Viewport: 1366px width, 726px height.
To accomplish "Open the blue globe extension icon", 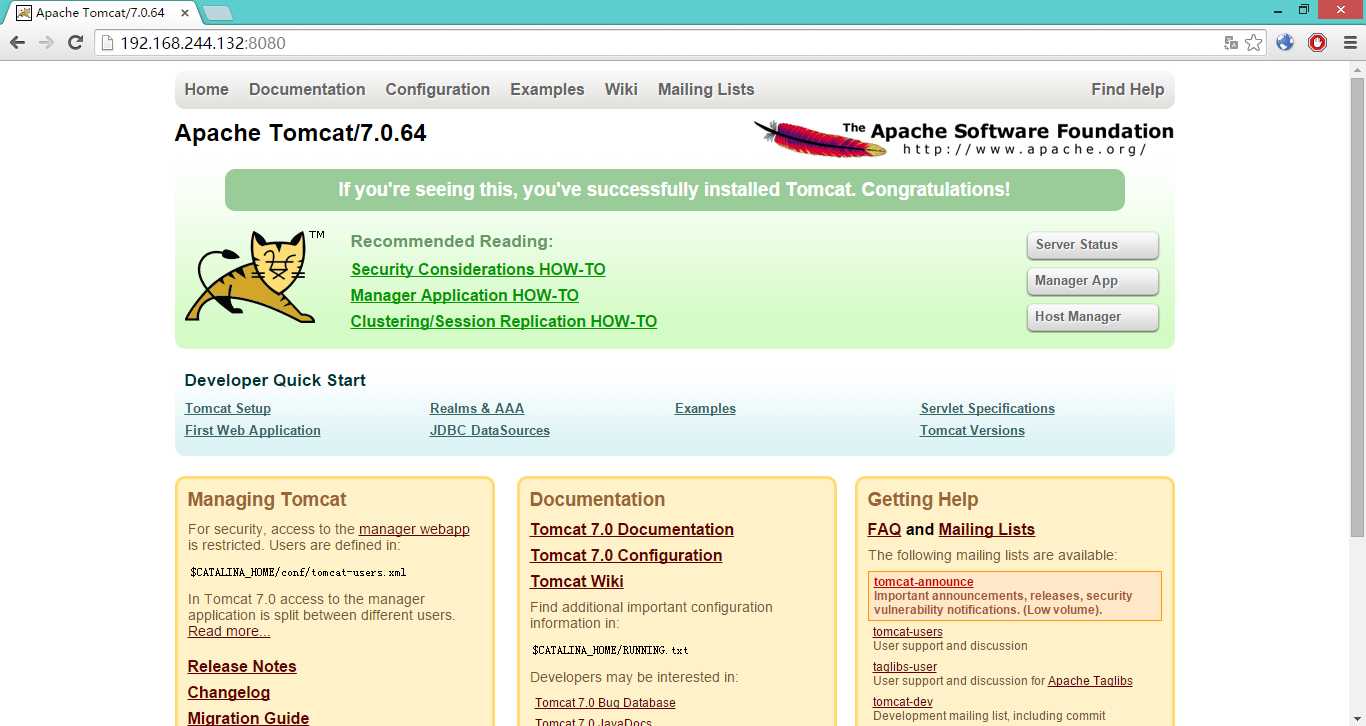I will pyautogui.click(x=1286, y=43).
